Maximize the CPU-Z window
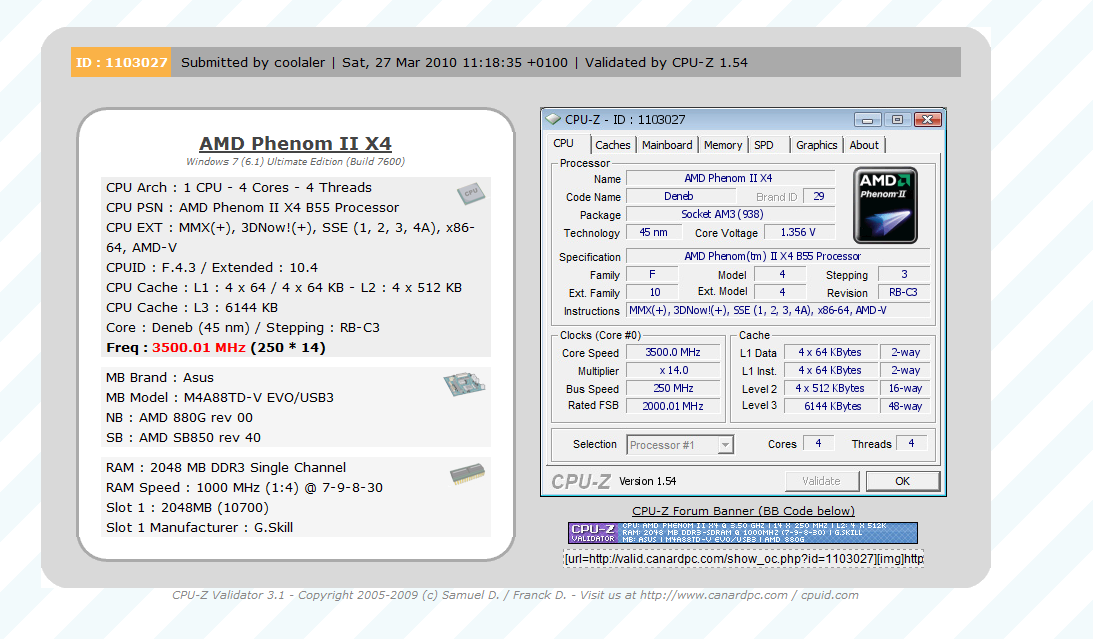This screenshot has height=639, width=1093. click(897, 120)
